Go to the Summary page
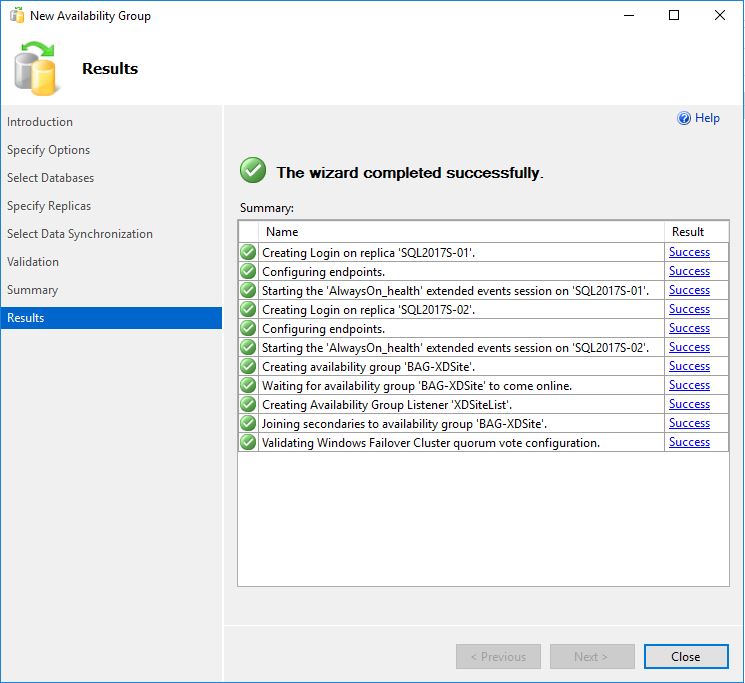Viewport: 745px width, 683px height. click(32, 290)
